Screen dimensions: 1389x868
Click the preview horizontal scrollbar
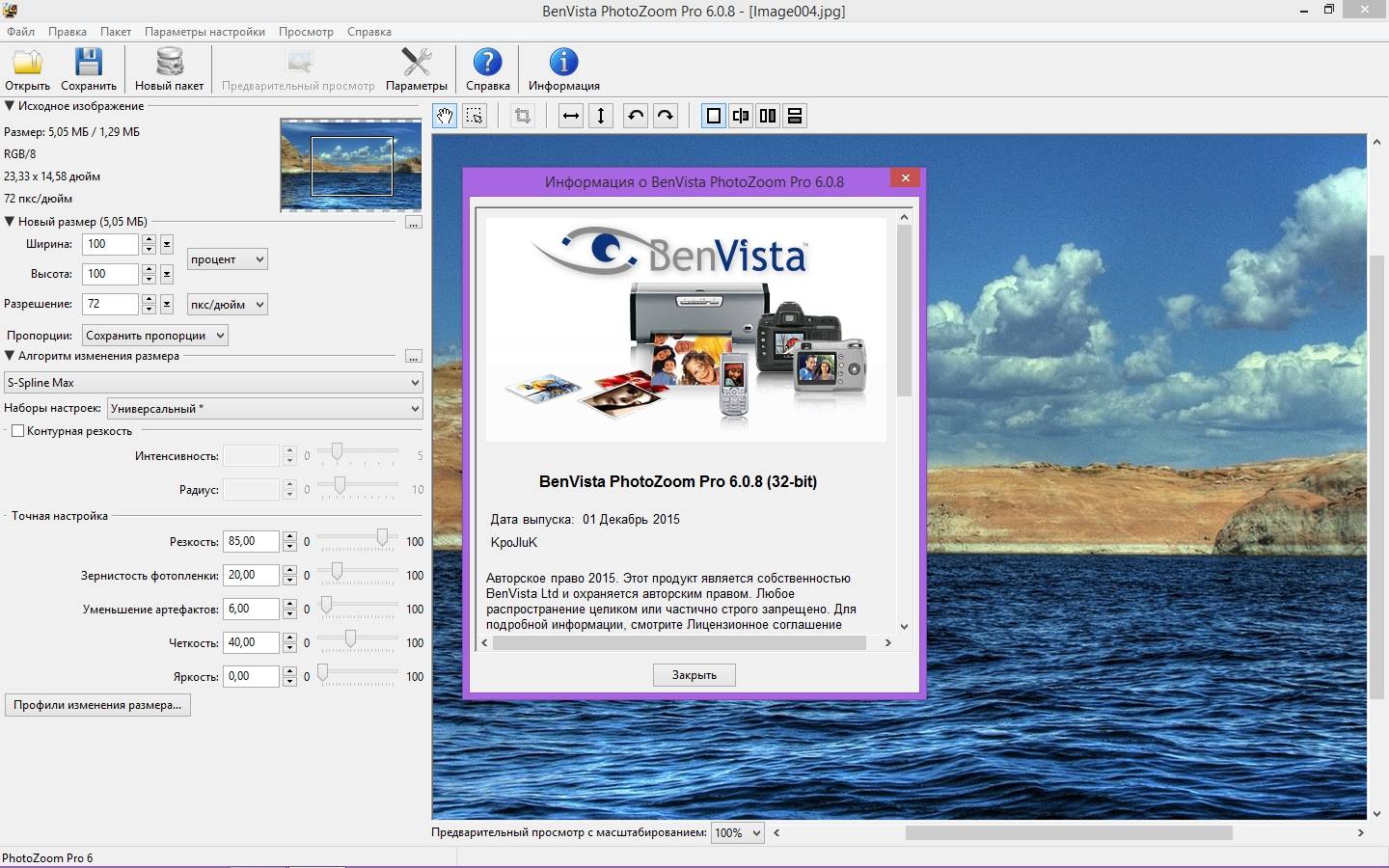click(1069, 832)
